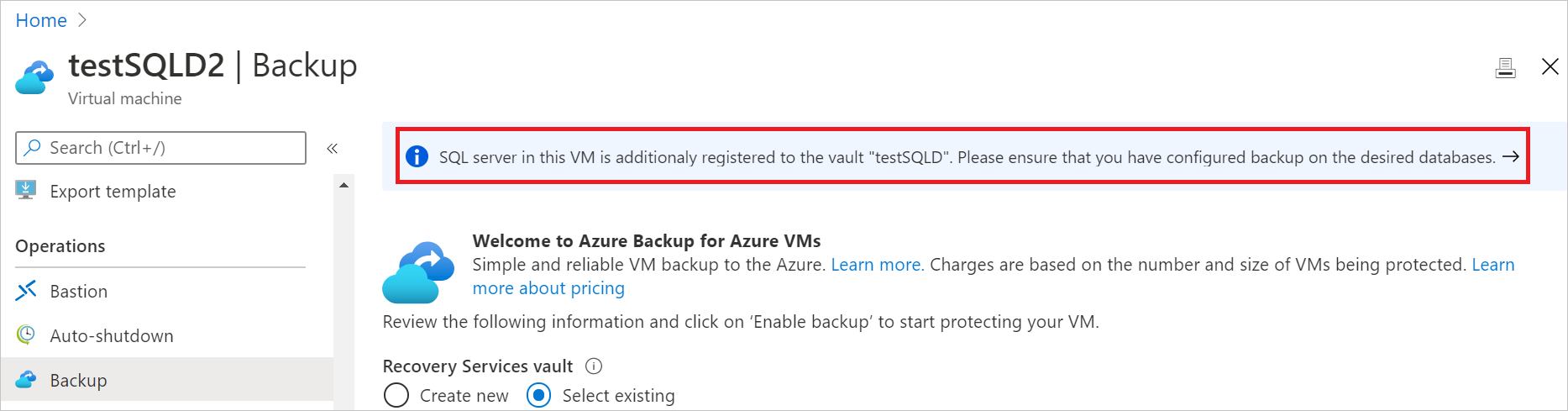
Task: Click the info icon in the notification banner
Action: (417, 156)
